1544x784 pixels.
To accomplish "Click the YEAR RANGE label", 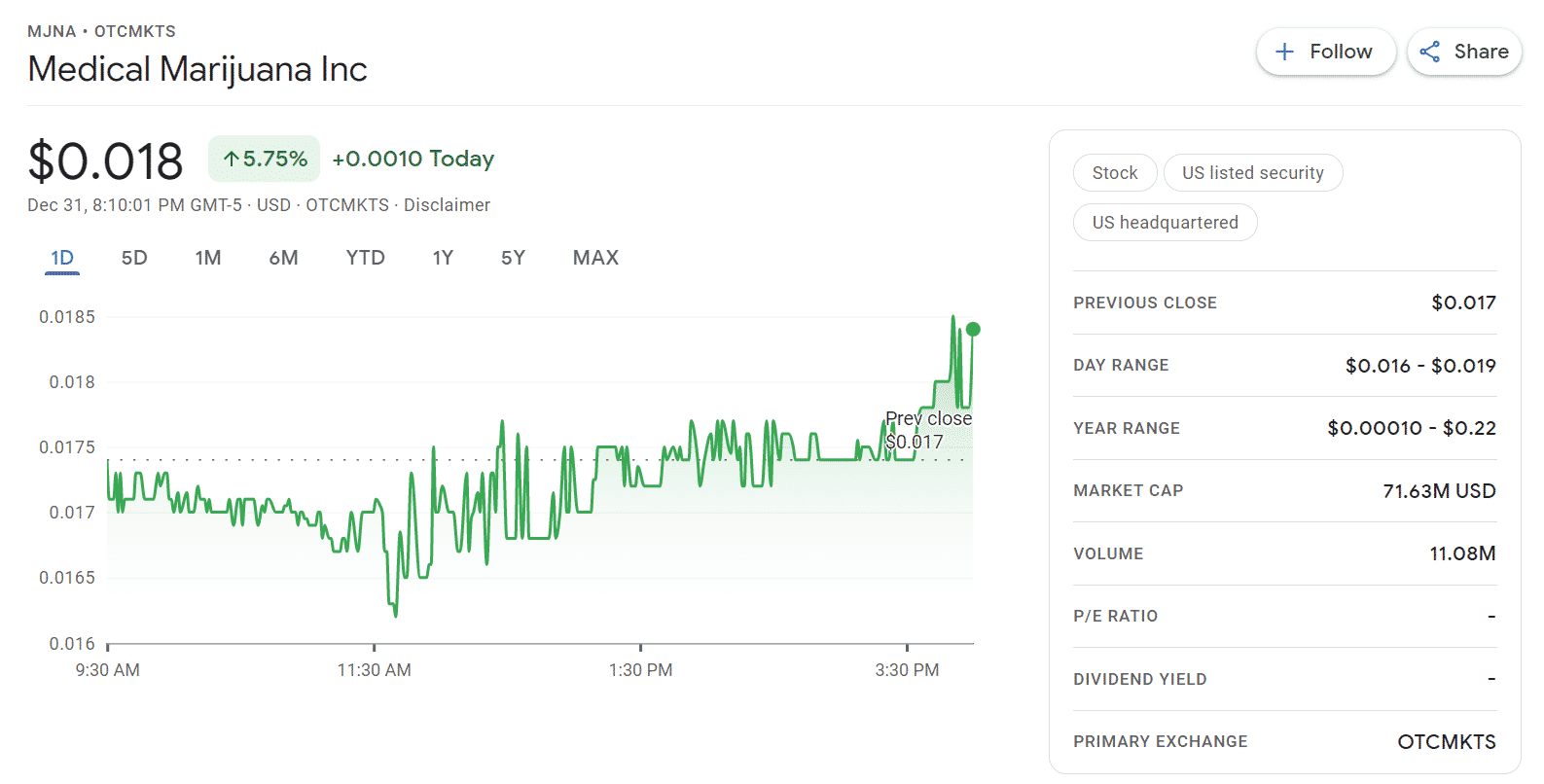I will tap(1127, 428).
